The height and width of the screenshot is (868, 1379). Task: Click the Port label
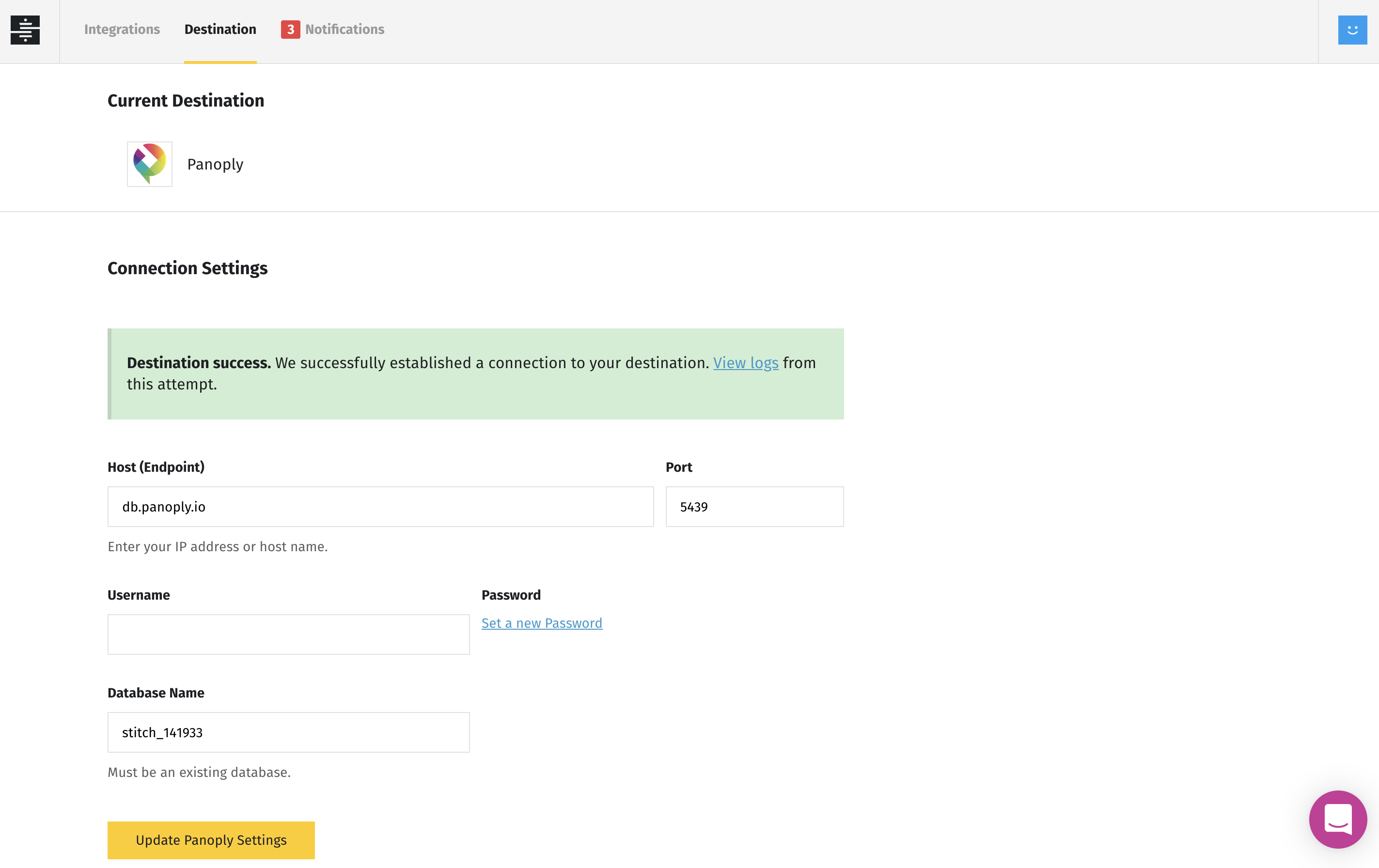pos(679,467)
